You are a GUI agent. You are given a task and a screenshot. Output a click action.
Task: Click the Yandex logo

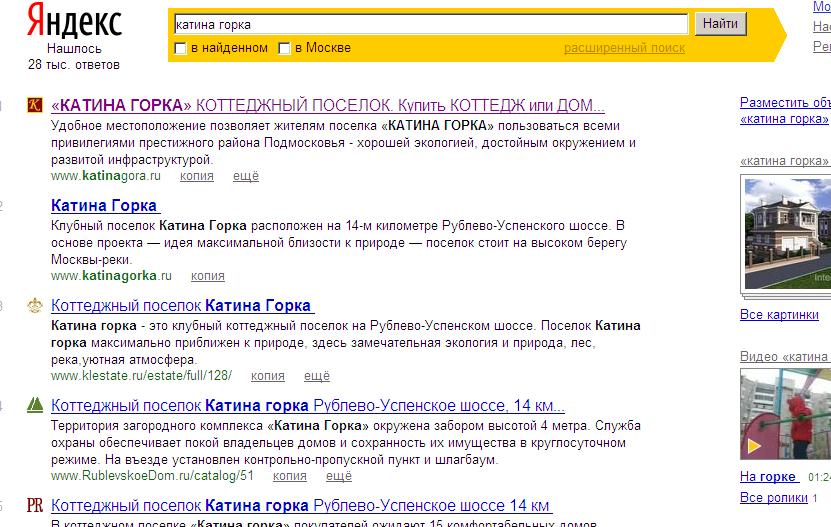(x=74, y=21)
